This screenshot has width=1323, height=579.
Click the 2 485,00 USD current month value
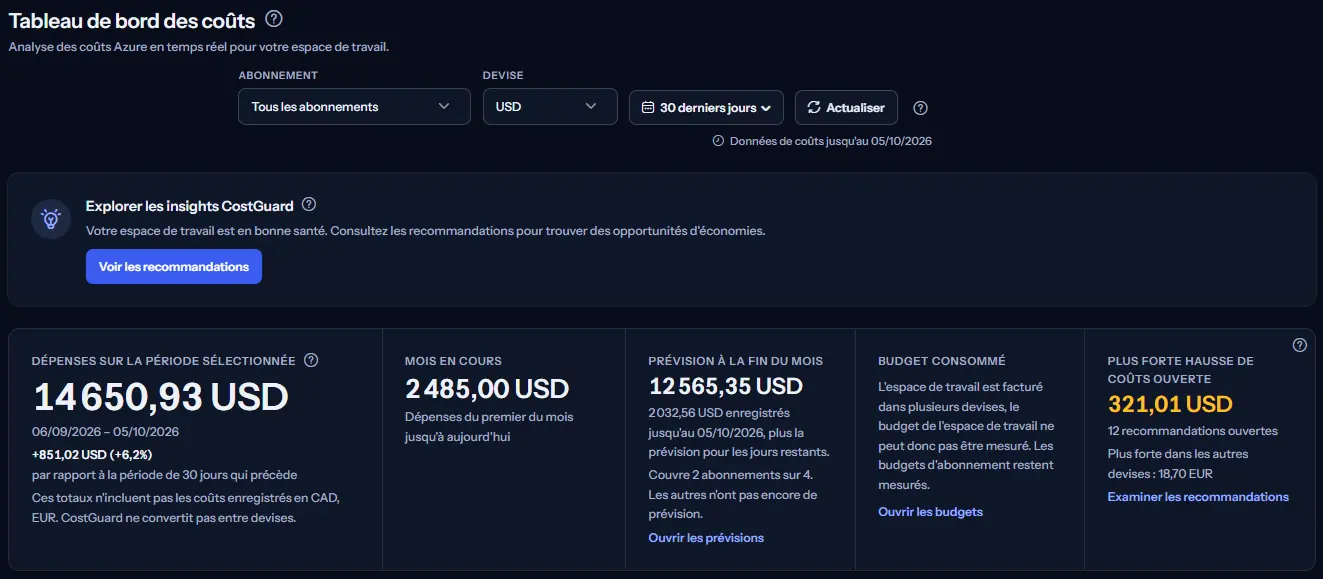[x=487, y=388]
